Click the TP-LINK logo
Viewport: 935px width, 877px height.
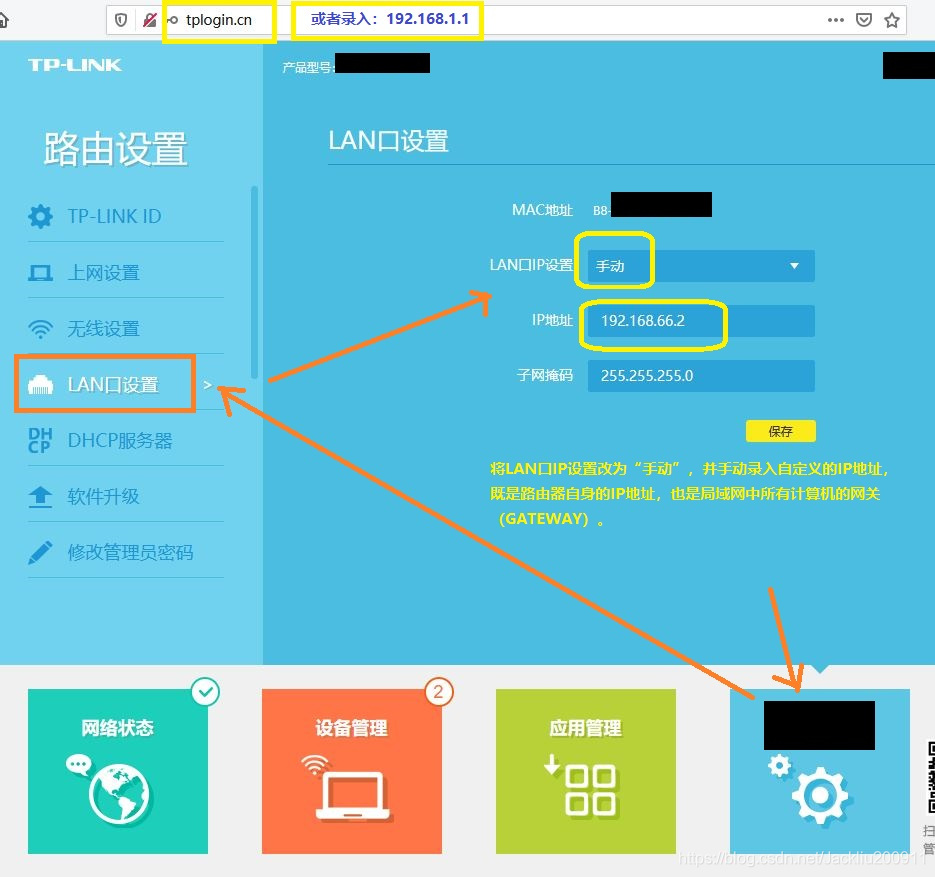click(x=75, y=65)
